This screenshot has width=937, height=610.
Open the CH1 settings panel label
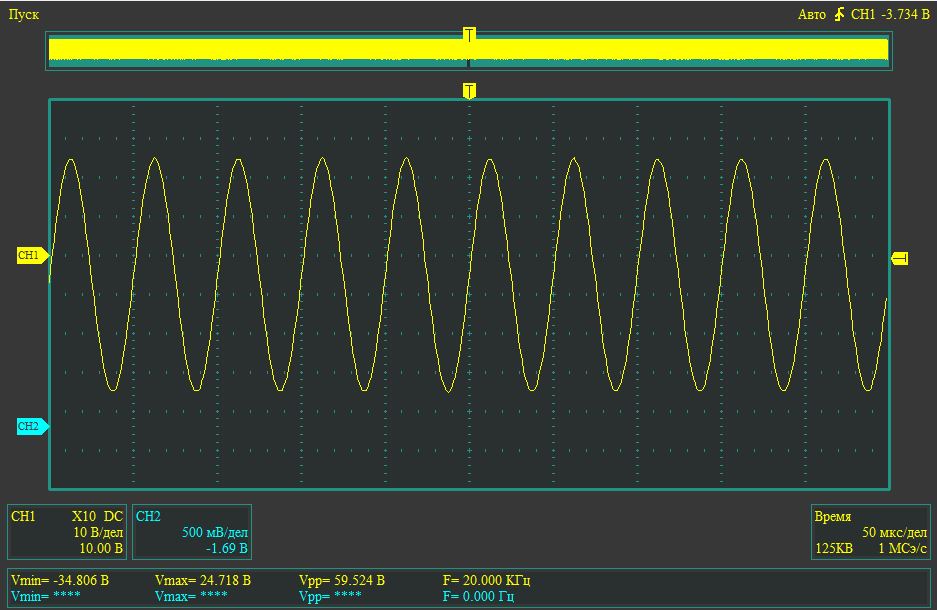(23, 516)
